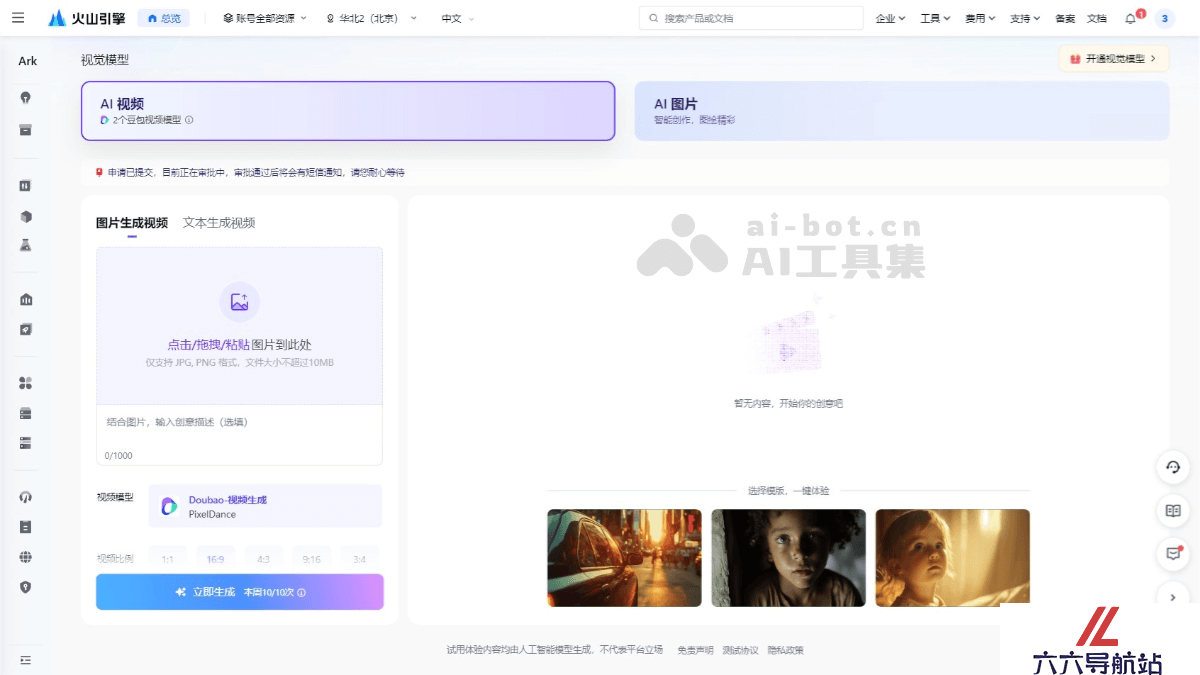Expand the 工具 menu
Screen dimensions: 1200x675
pos(935,18)
